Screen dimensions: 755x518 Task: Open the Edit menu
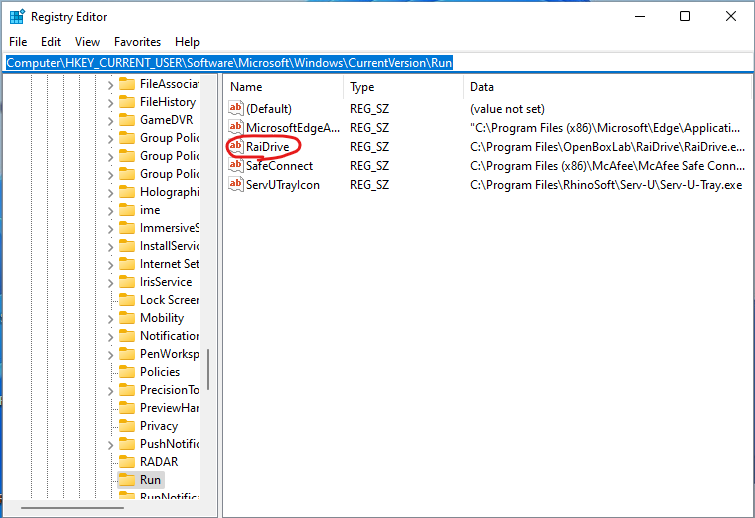tap(51, 42)
